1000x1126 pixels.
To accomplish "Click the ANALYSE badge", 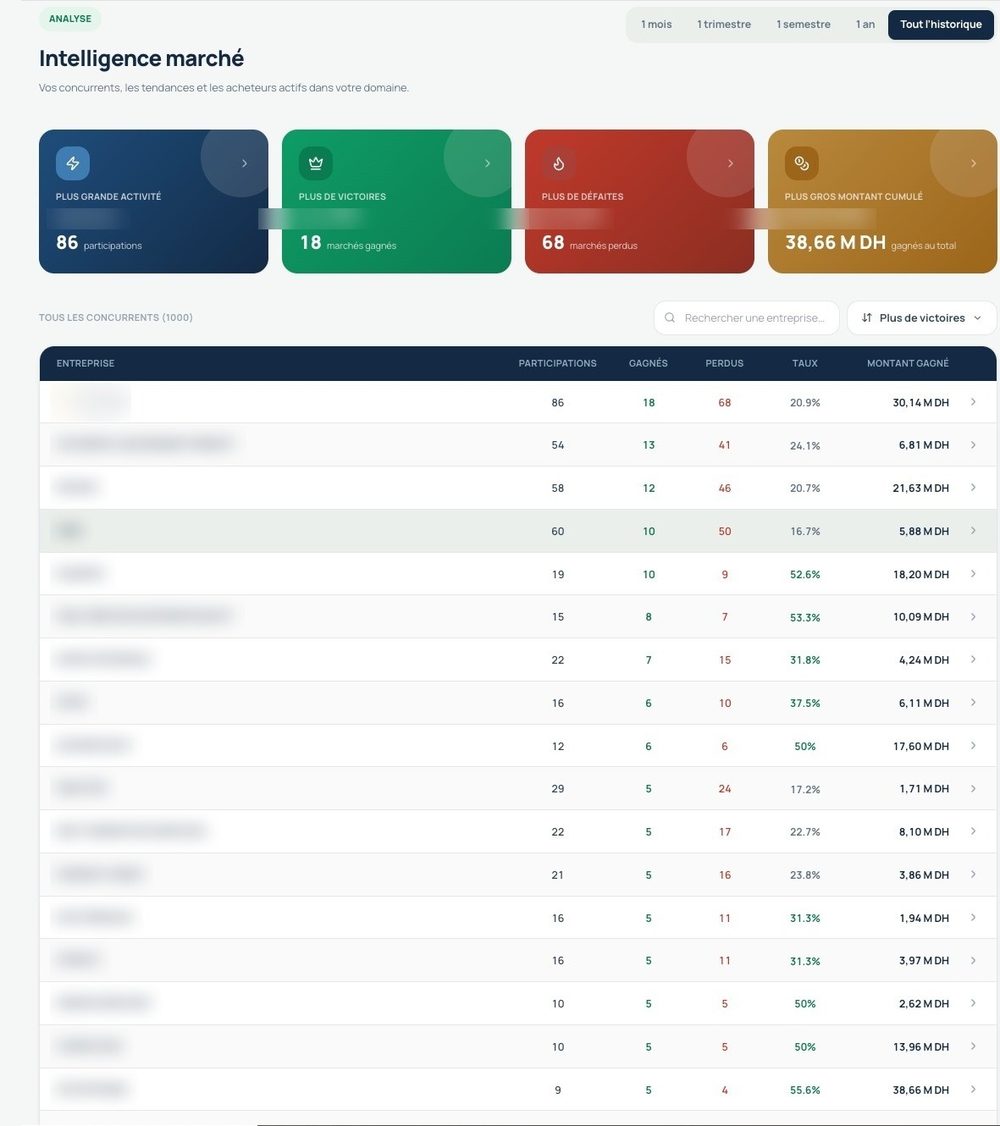I will 70,19.
